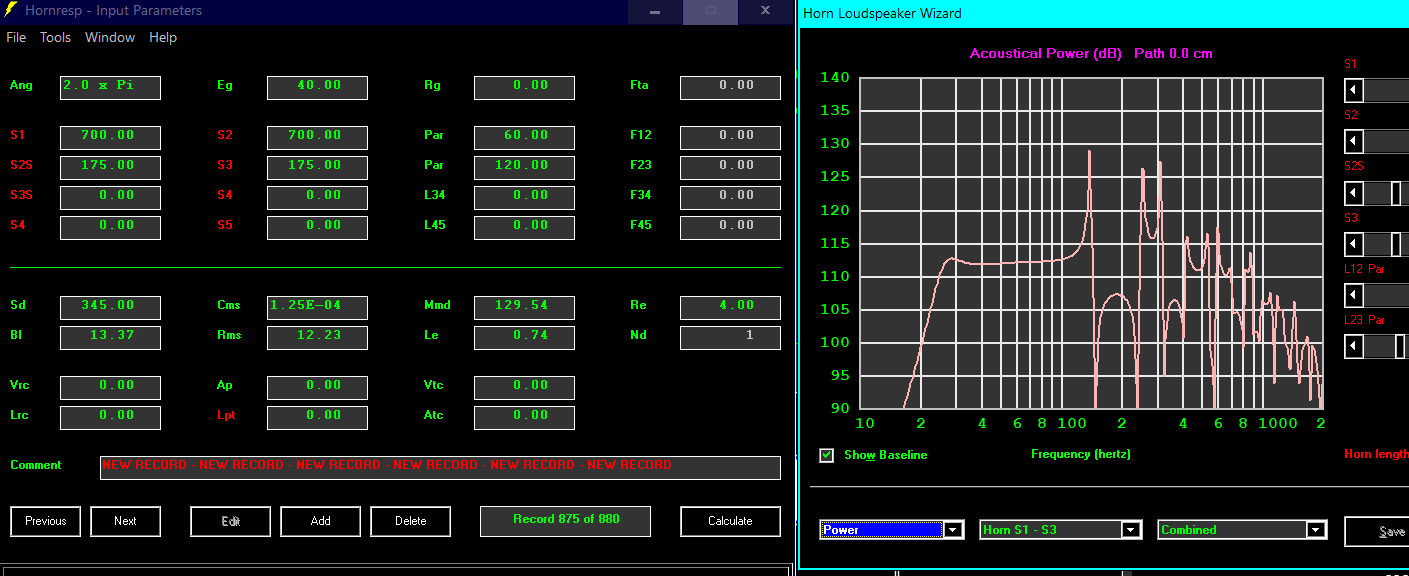Click the S1 slider left arrow

1353,90
